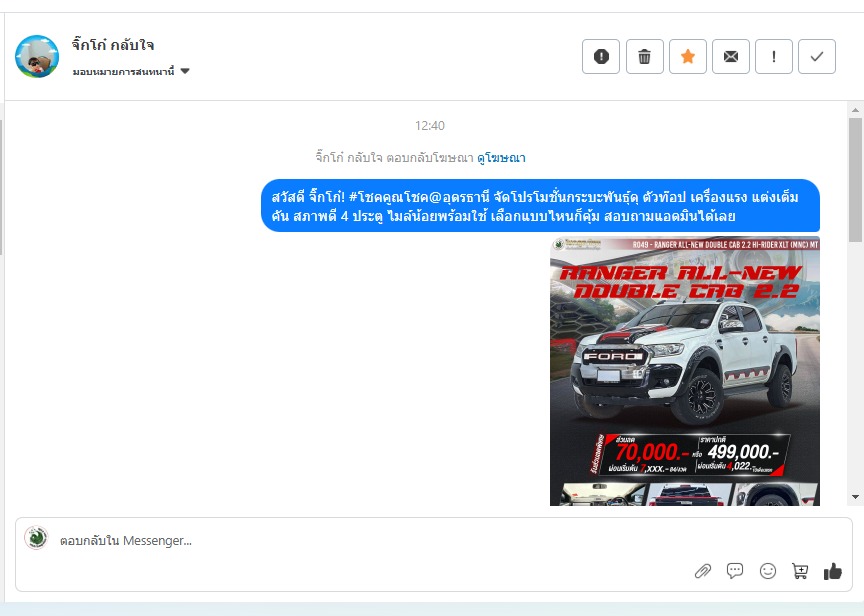Open the Ford Ranger ad image
Image resolution: width=864 pixels, height=616 pixels.
tap(684, 371)
